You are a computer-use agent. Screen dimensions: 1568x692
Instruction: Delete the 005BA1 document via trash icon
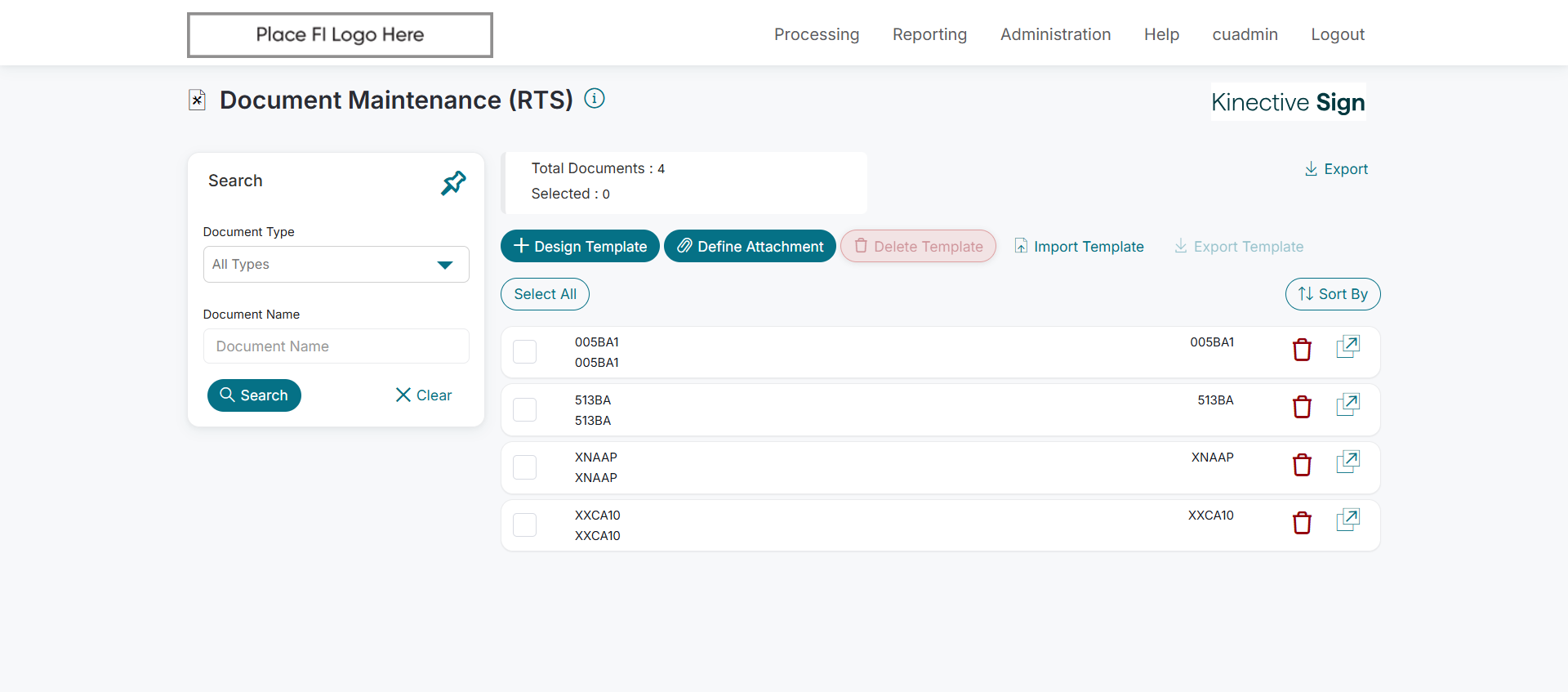[1302, 350]
